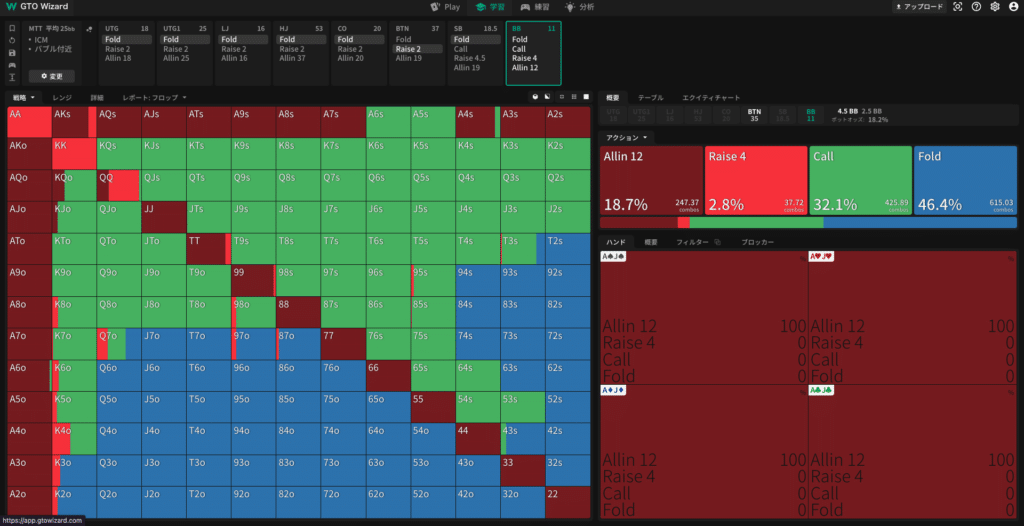Screen dimensions: 1024x526
Task: Toggle the half-shaded square display icon
Action: 547,97
